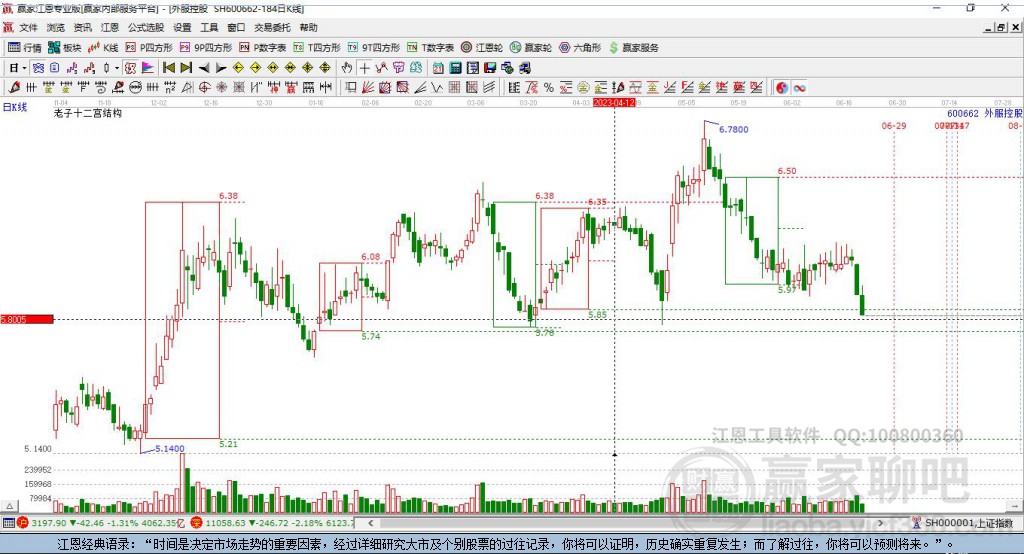Click the black left-arrow scroll icon
The width and height of the screenshot is (1024, 554).
(204, 68)
